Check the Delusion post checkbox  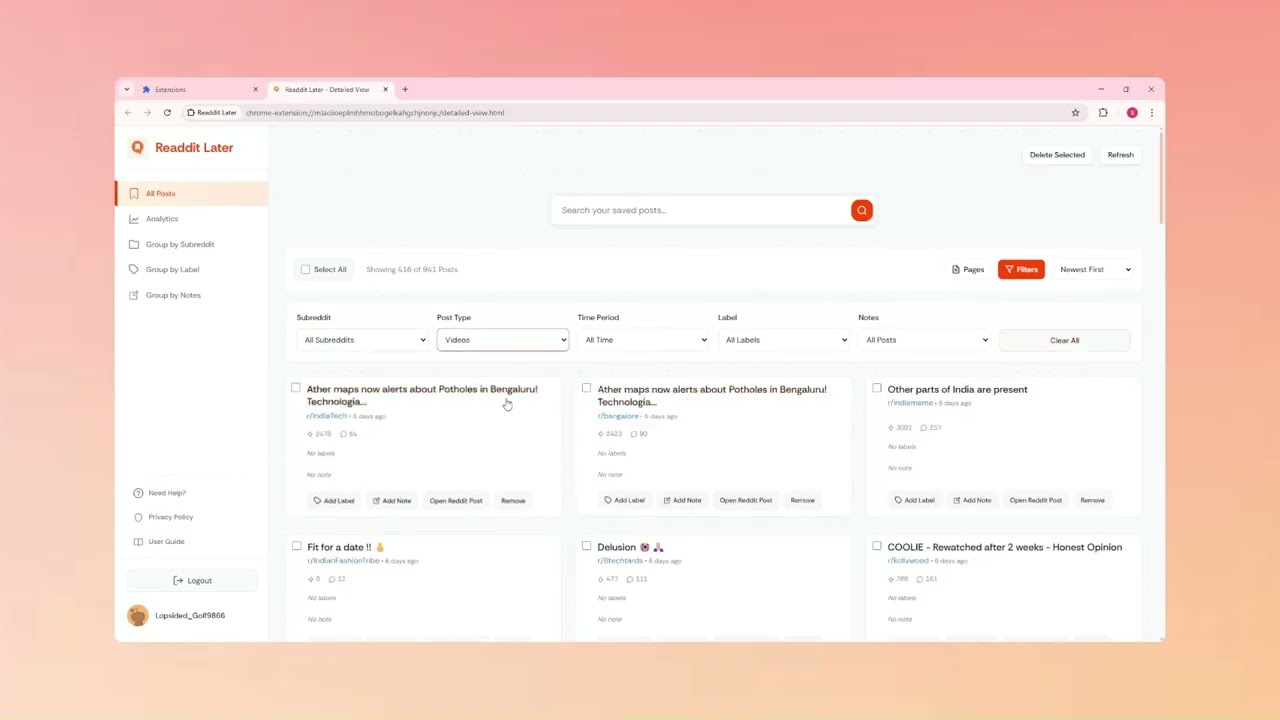click(x=586, y=546)
